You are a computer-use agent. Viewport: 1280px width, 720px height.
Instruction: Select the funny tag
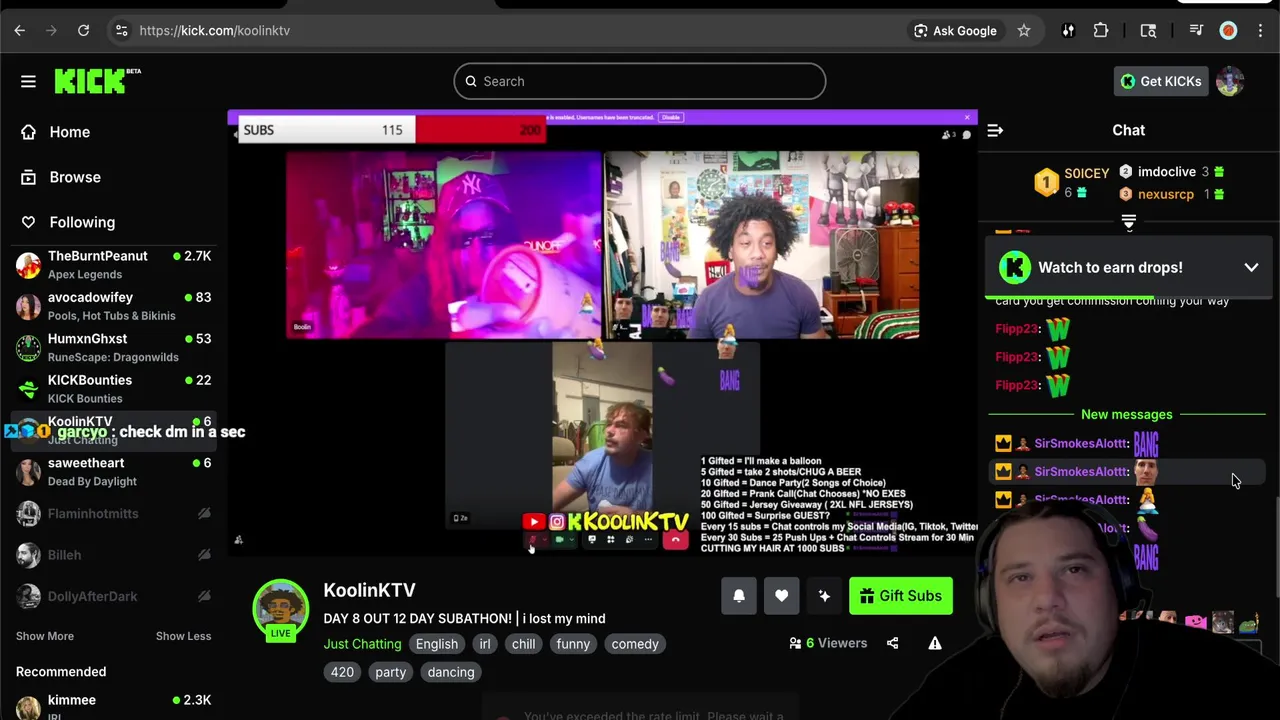pos(573,644)
